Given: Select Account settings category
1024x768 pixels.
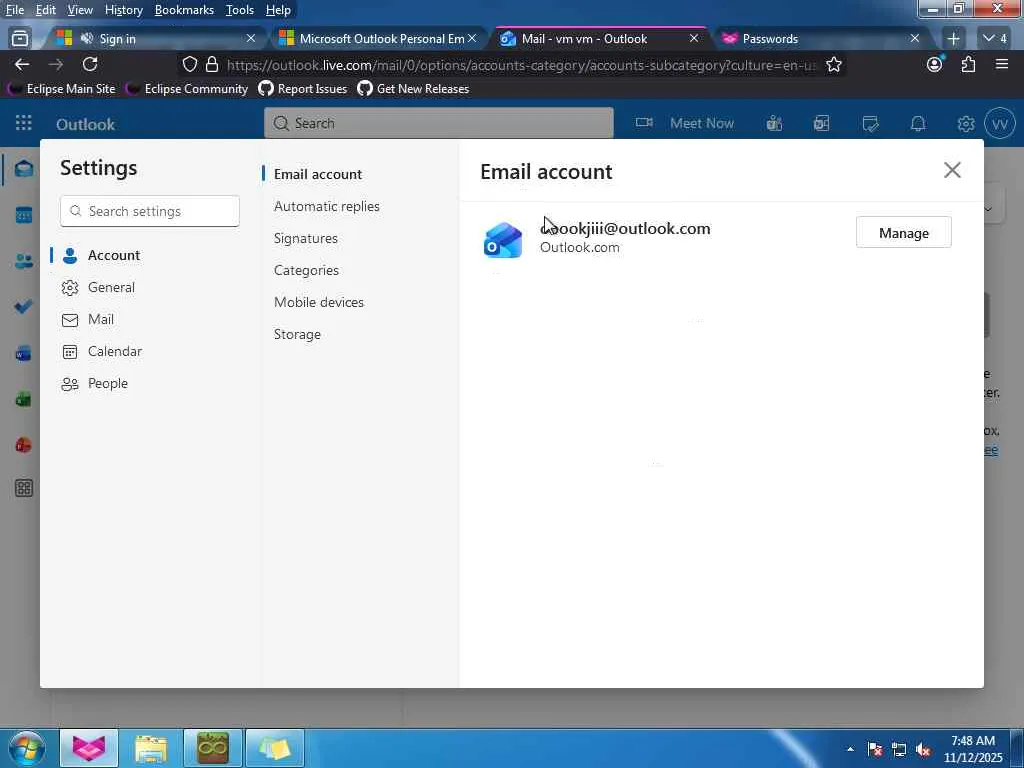Looking at the screenshot, I should coord(145,255).
